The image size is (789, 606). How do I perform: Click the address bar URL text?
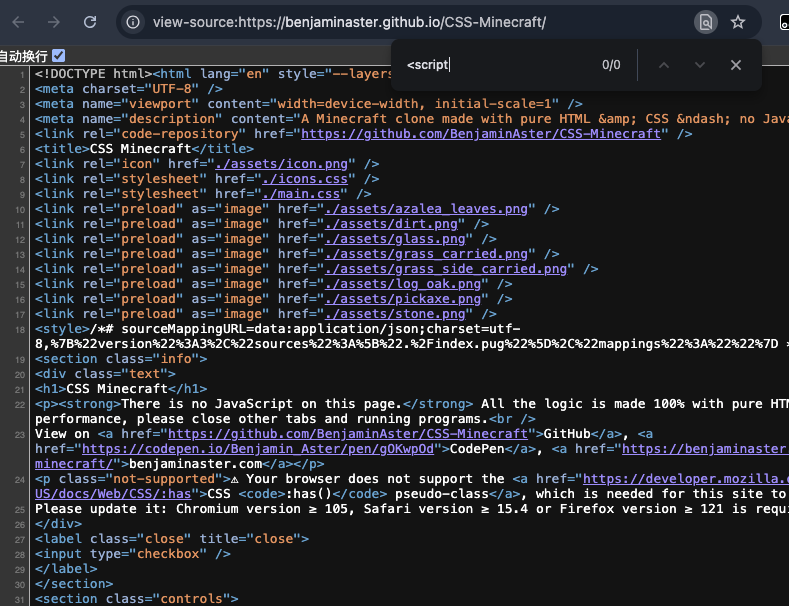[x=349, y=22]
